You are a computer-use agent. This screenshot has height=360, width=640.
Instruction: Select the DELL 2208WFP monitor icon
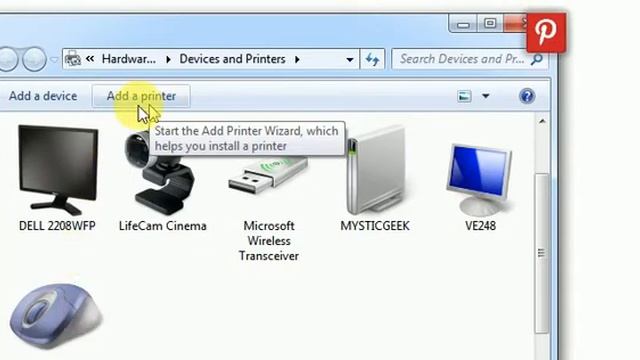click(x=58, y=170)
